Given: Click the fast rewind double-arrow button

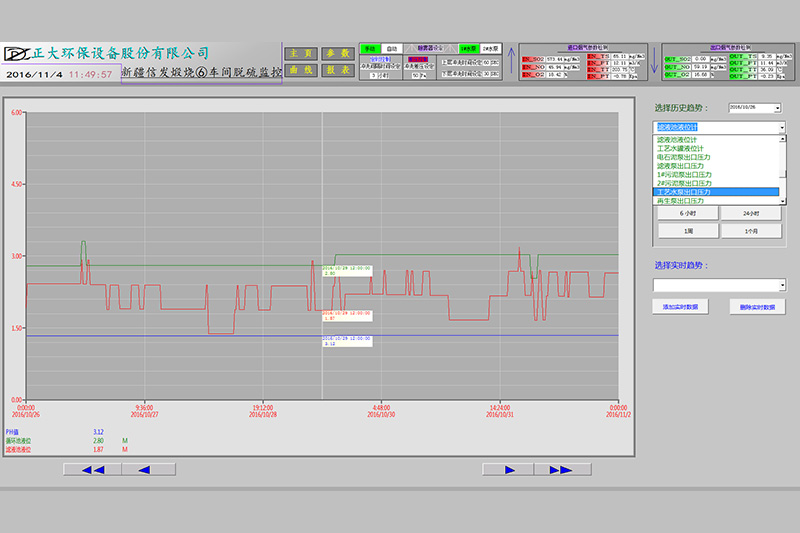Looking at the screenshot, I should coord(92,469).
